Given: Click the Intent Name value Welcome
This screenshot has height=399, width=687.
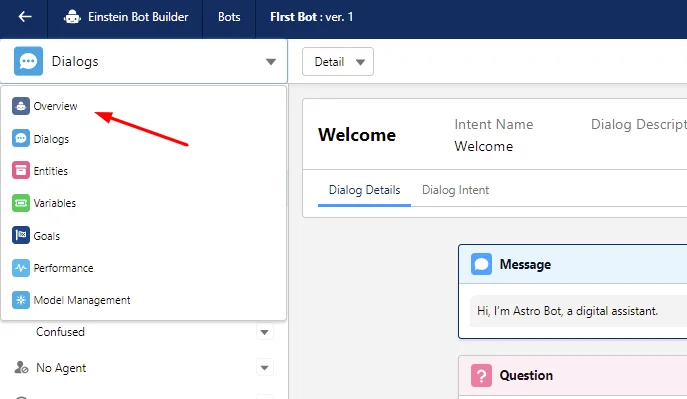Looking at the screenshot, I should (x=483, y=146).
